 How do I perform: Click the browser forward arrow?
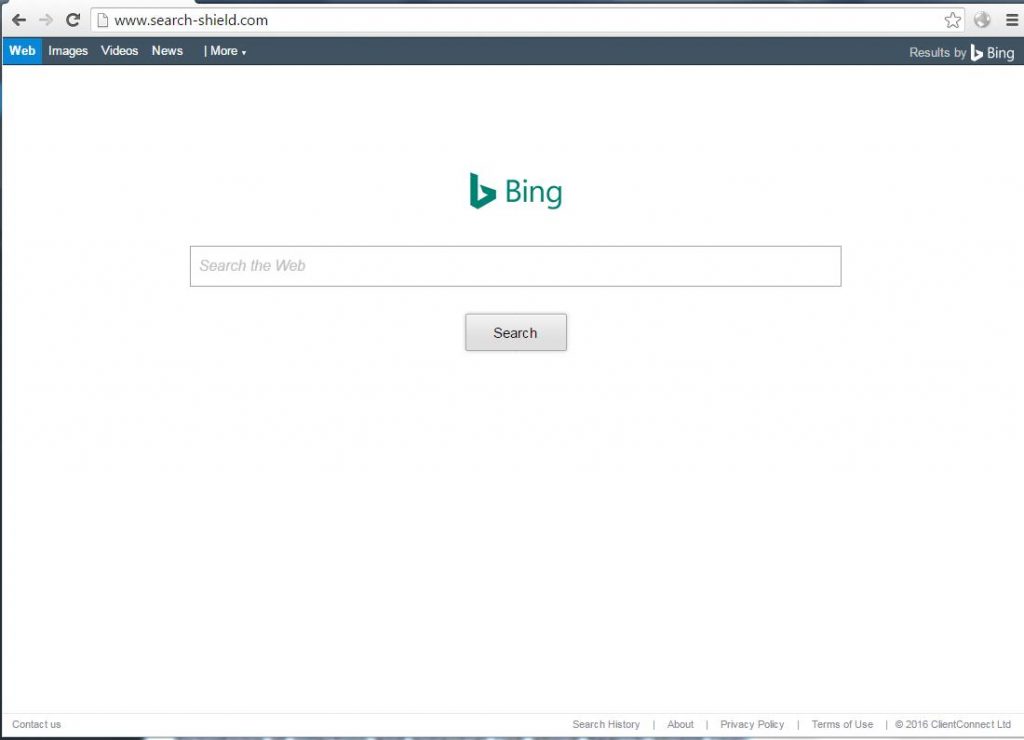[x=46, y=20]
